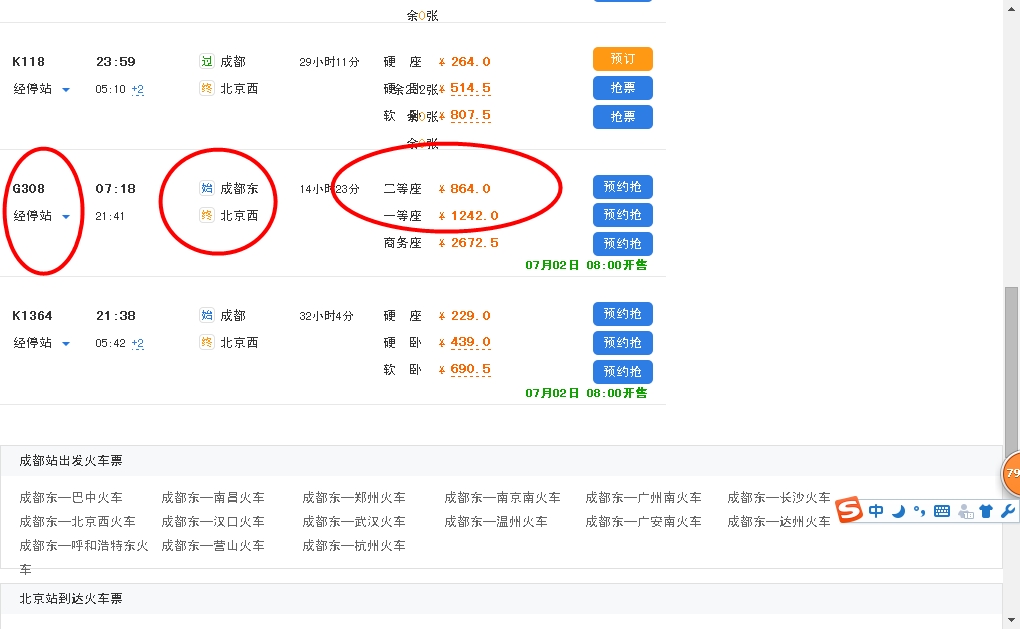Viewport: 1020px width, 629px height.
Task: Toggle the Sogou punctuation mode icon
Action: (x=919, y=511)
